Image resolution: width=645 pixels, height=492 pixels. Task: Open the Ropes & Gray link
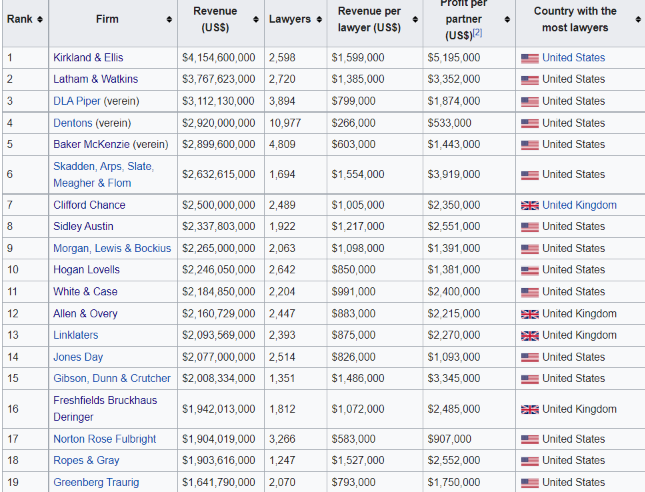[x=86, y=460]
